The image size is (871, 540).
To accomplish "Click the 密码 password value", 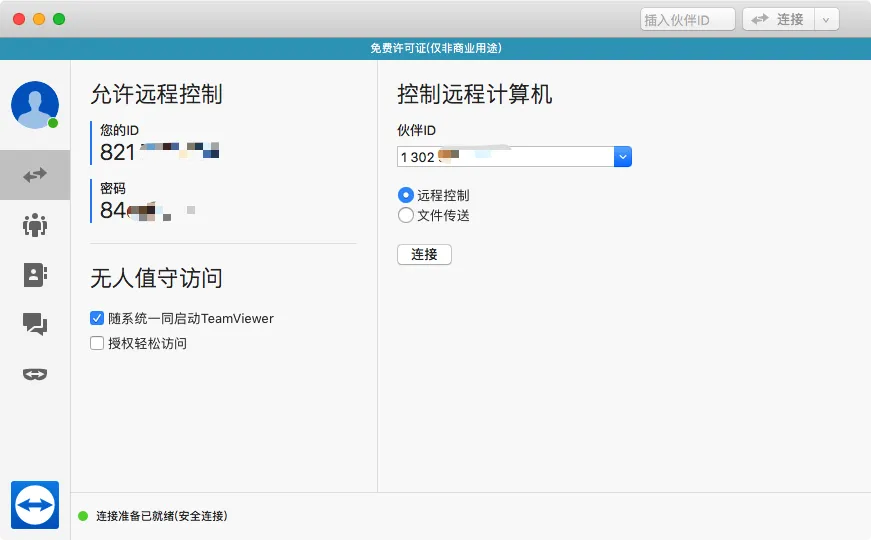I will (x=147, y=211).
